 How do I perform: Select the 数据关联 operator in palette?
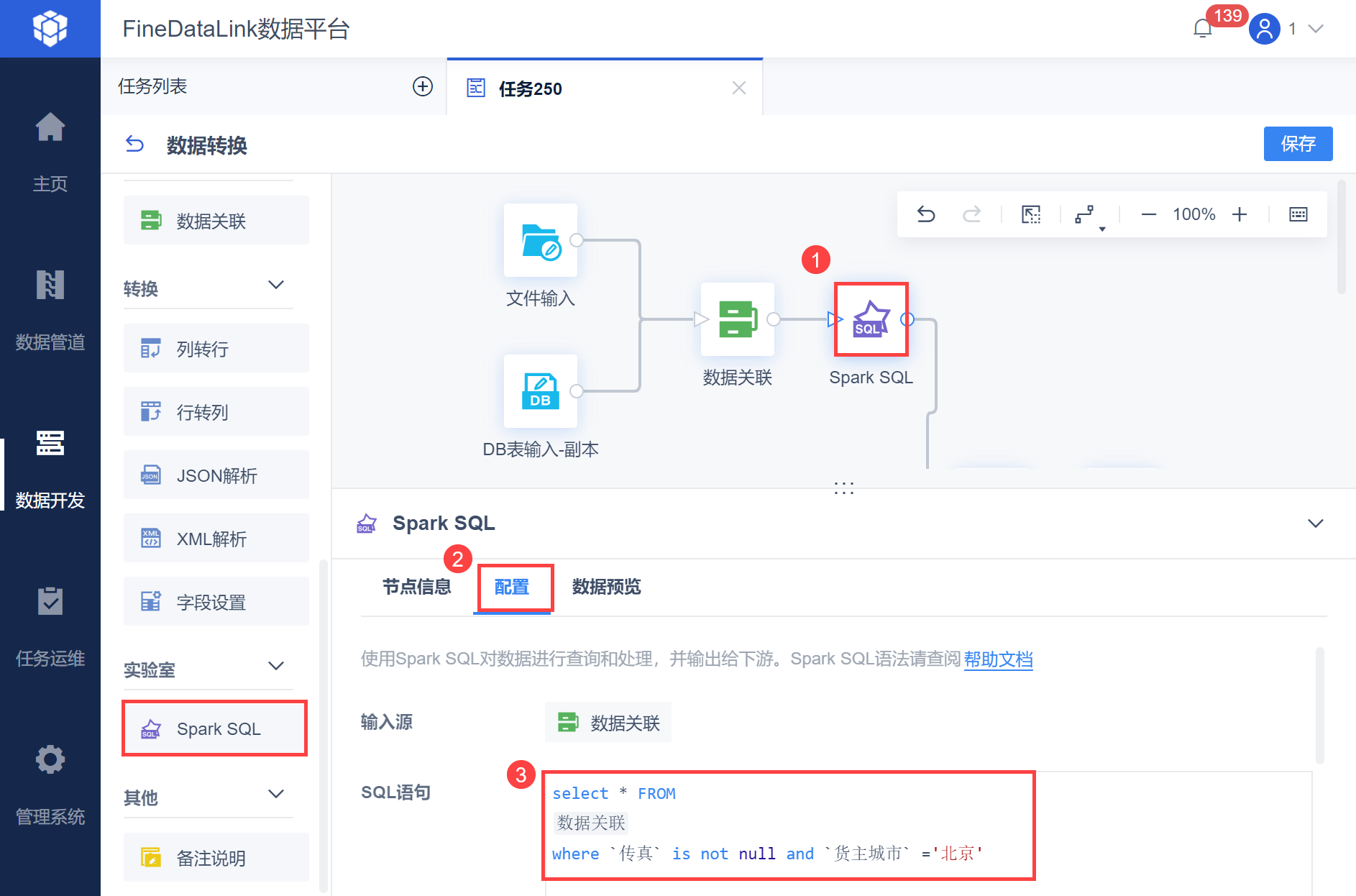[216, 220]
